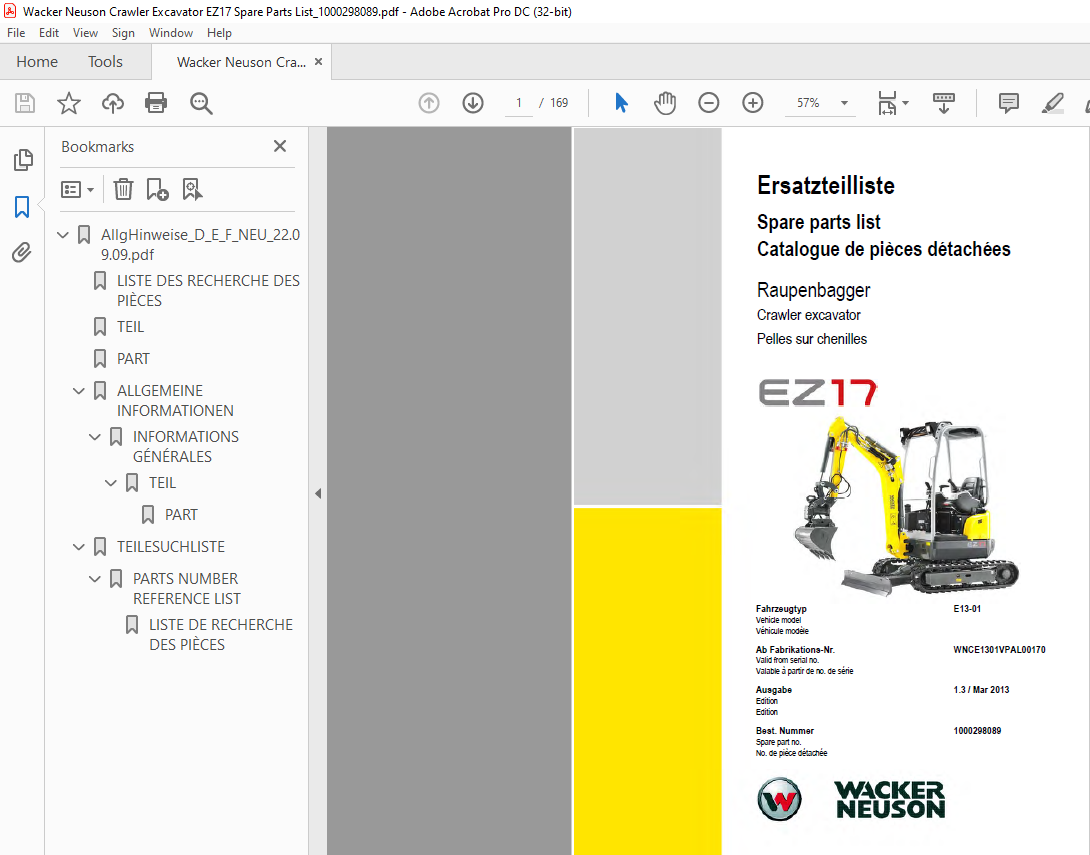Image resolution: width=1090 pixels, height=855 pixels.
Task: Close the Bookmarks panel
Action: [x=279, y=146]
